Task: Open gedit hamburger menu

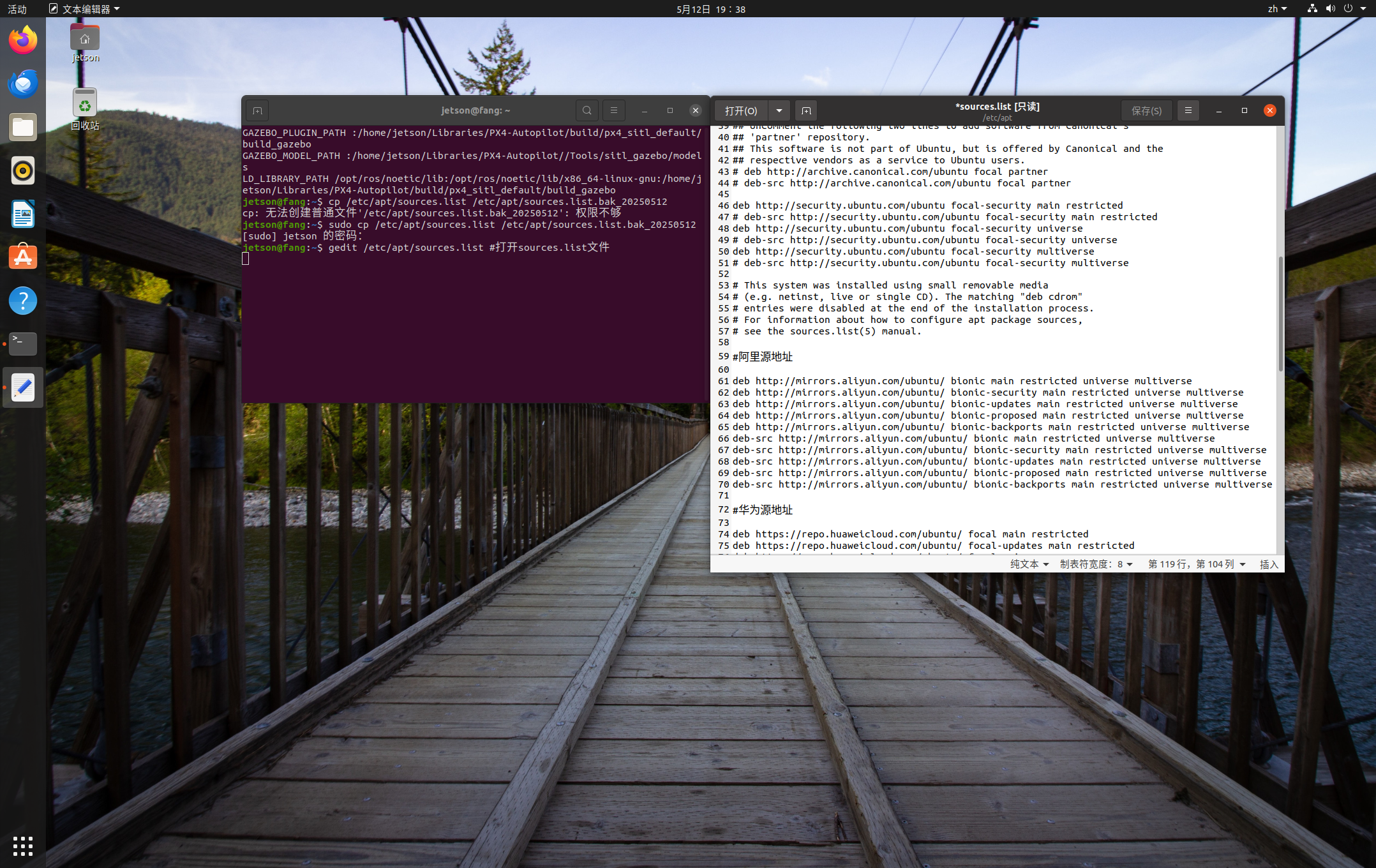Action: point(1188,110)
